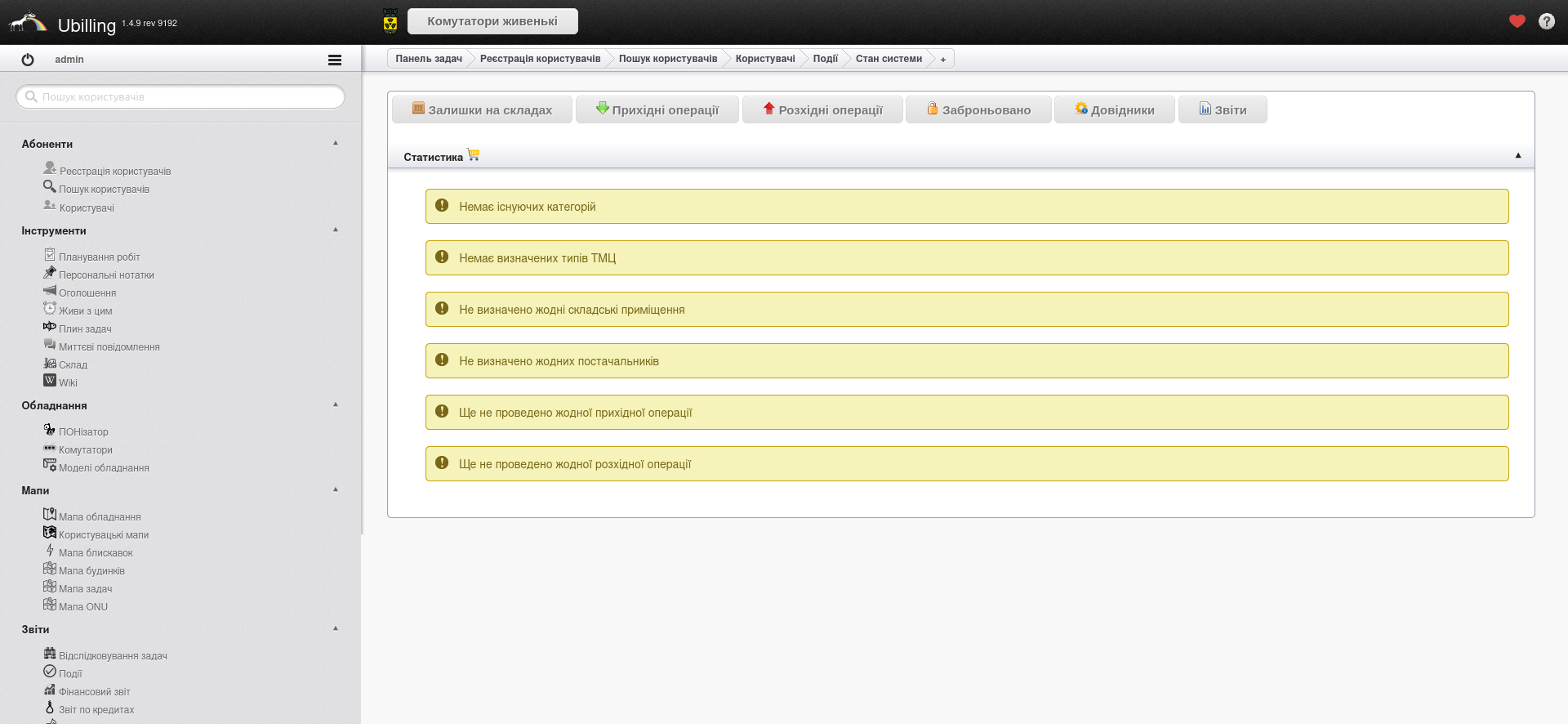Viewport: 1568px width, 724px height.
Task: Open Мапа блискавок sidebar item
Action: coord(95,552)
